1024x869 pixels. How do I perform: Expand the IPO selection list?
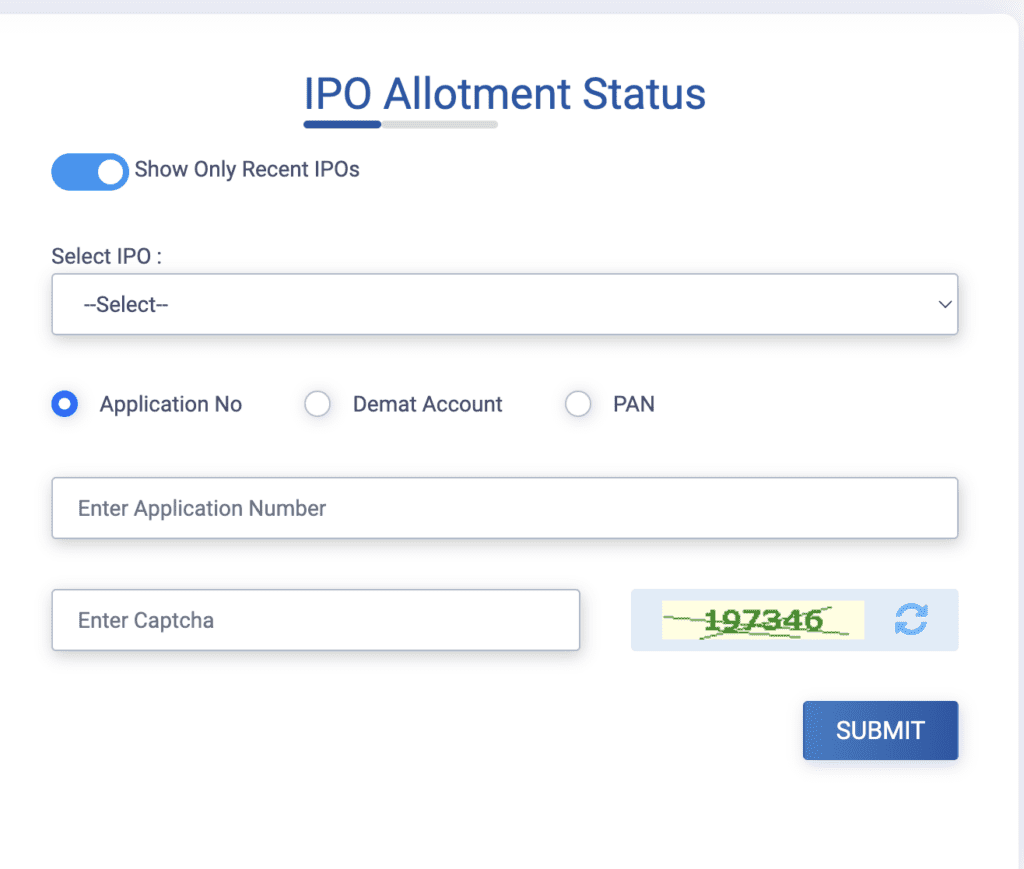coord(505,304)
